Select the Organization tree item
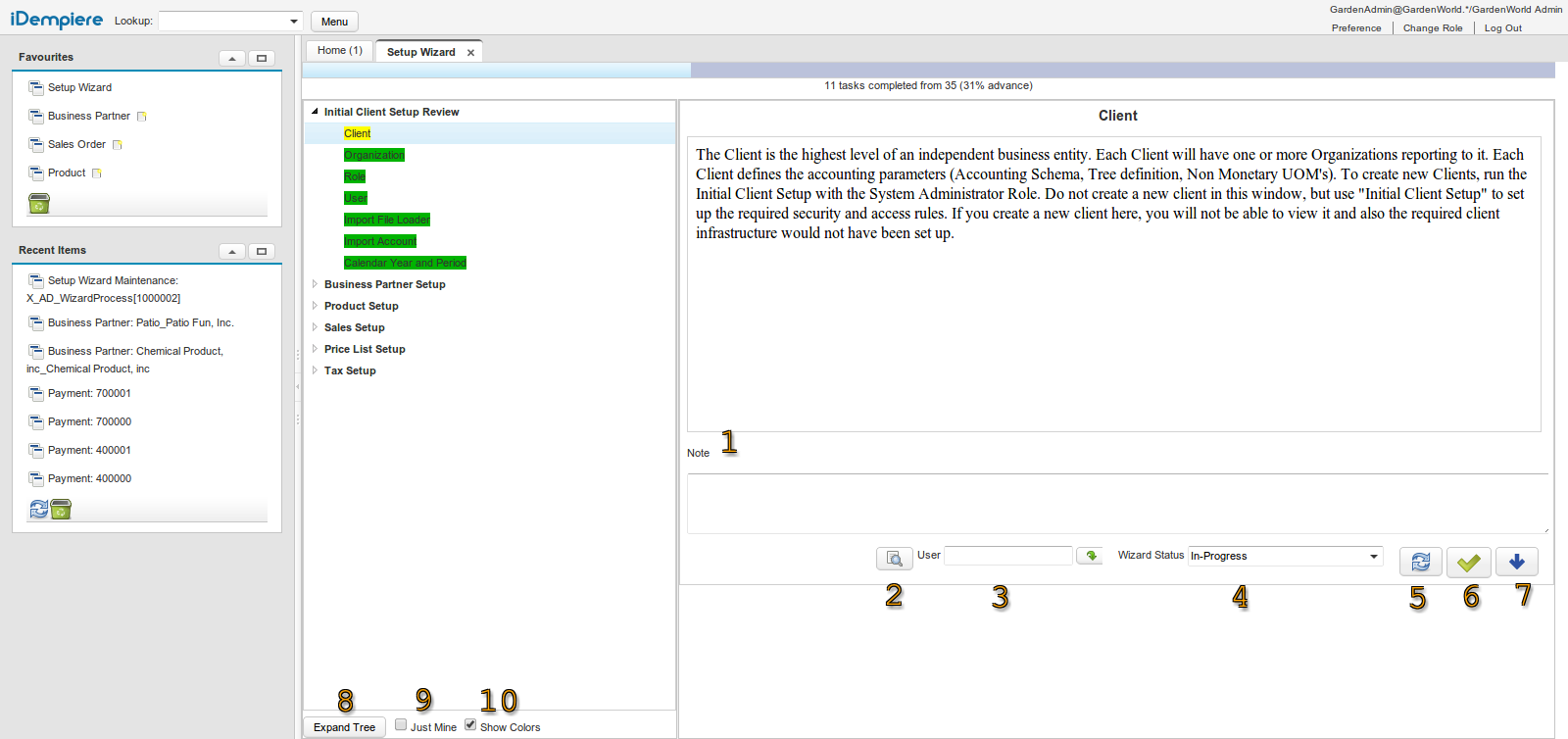 click(373, 155)
